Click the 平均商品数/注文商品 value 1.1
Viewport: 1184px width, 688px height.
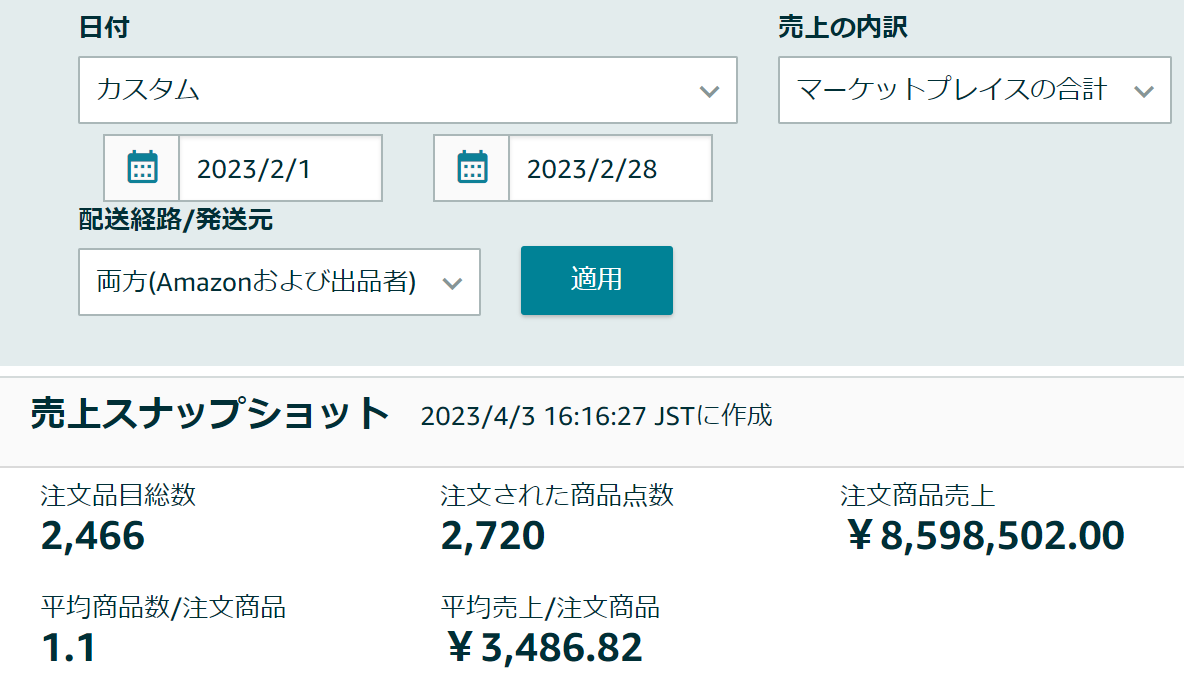click(69, 648)
